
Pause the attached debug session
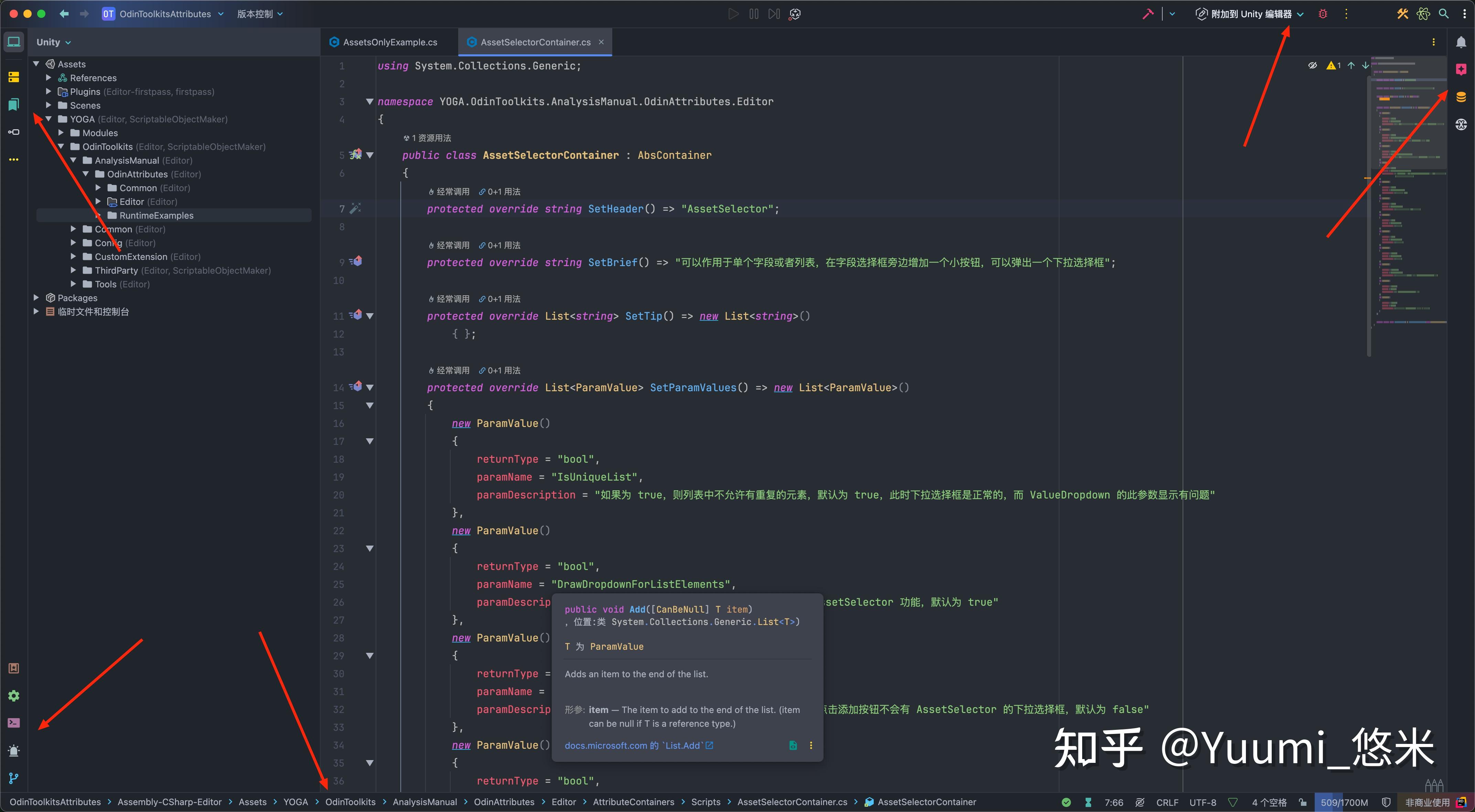point(753,13)
